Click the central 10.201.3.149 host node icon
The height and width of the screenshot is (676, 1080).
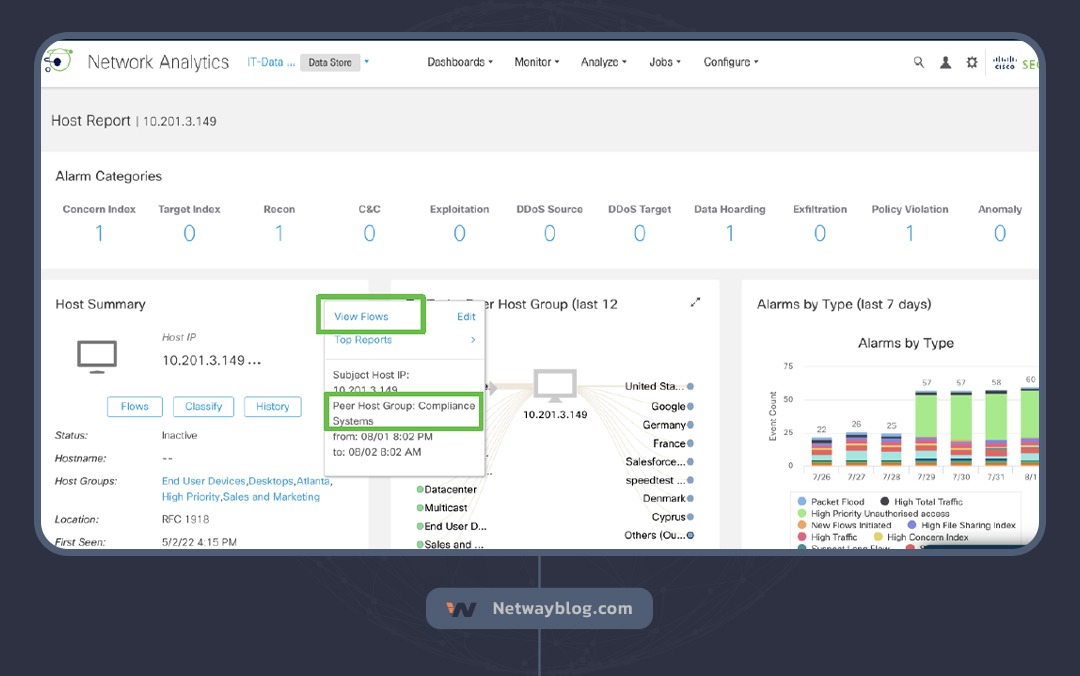tap(554, 386)
